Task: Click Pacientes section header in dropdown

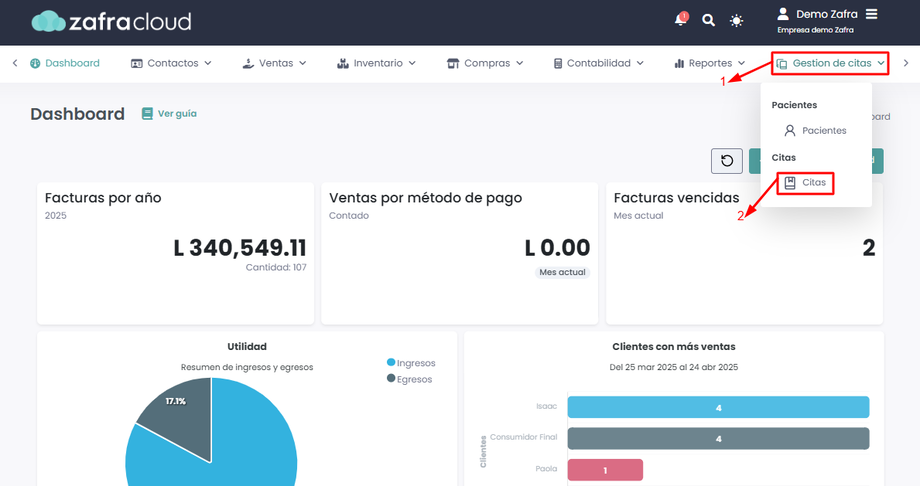Action: coord(794,105)
